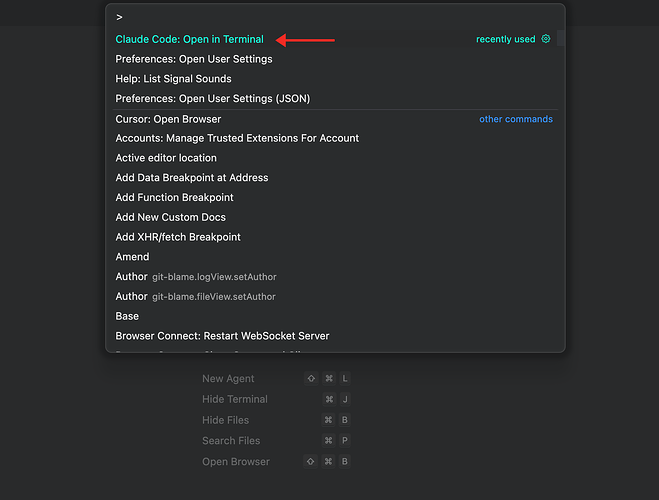Click the command palette input field
This screenshot has height=500, width=659.
[335, 17]
